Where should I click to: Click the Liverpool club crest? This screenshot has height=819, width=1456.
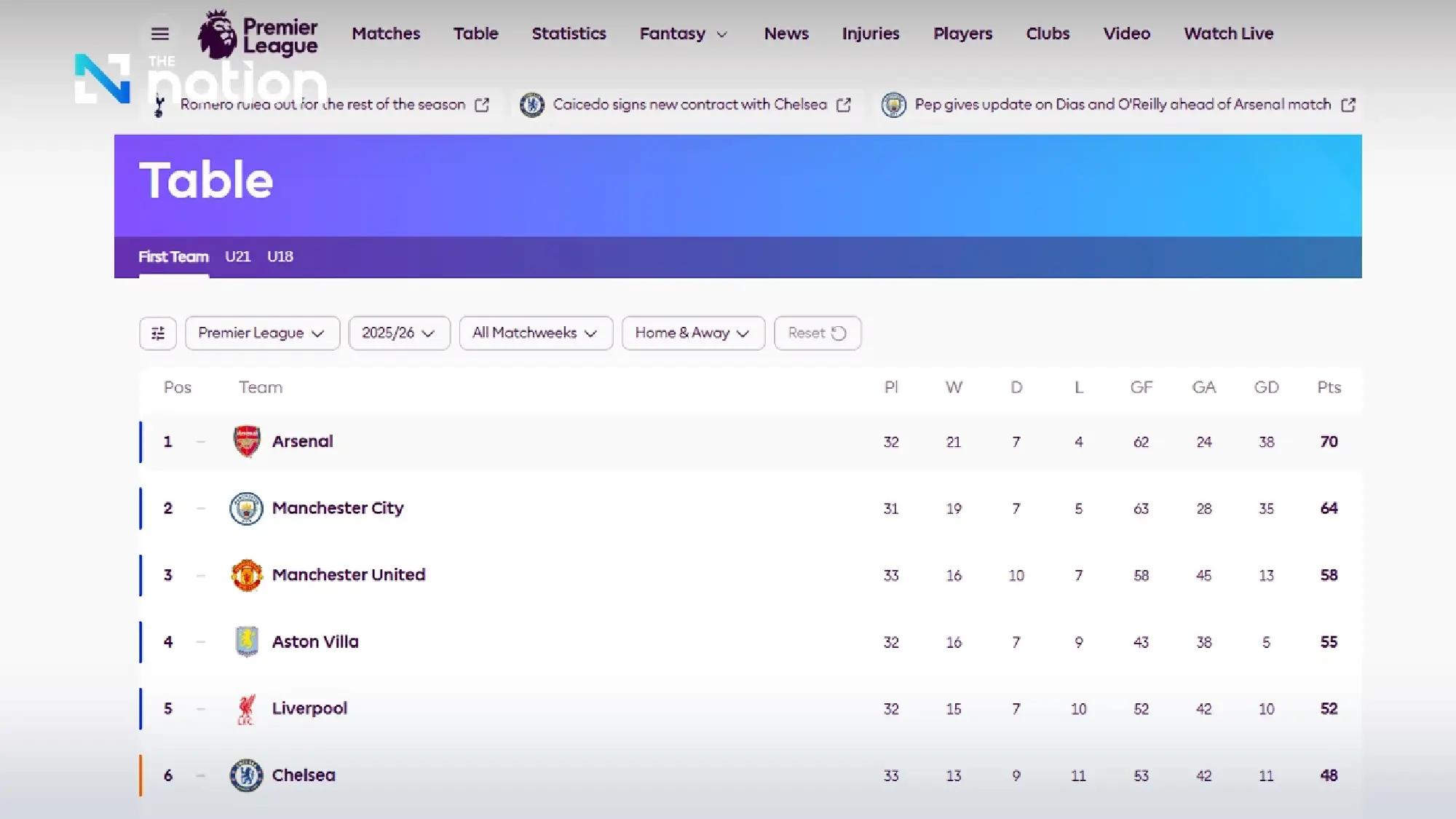tap(247, 708)
